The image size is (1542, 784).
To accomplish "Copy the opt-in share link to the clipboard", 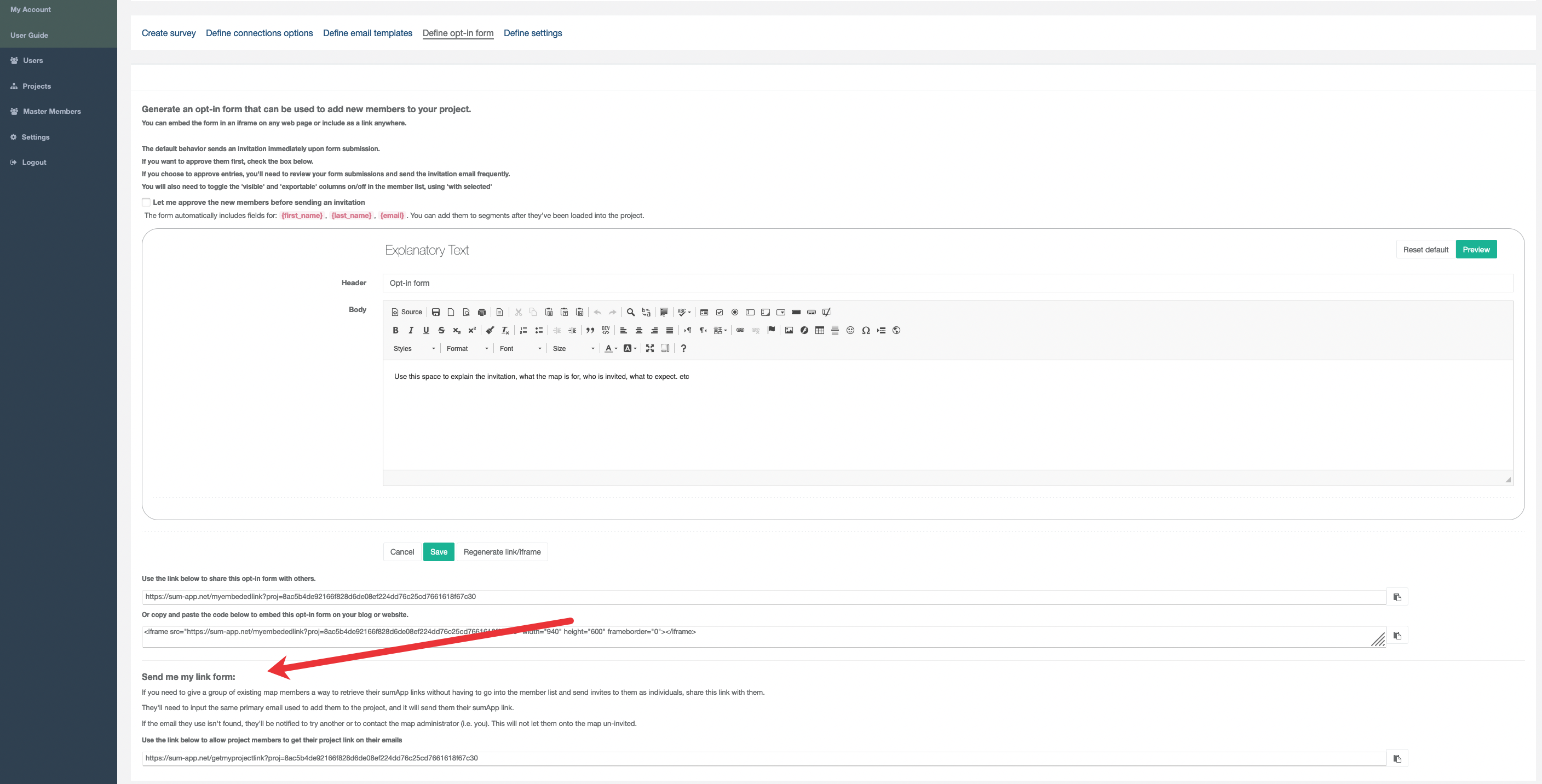I will [1396, 597].
